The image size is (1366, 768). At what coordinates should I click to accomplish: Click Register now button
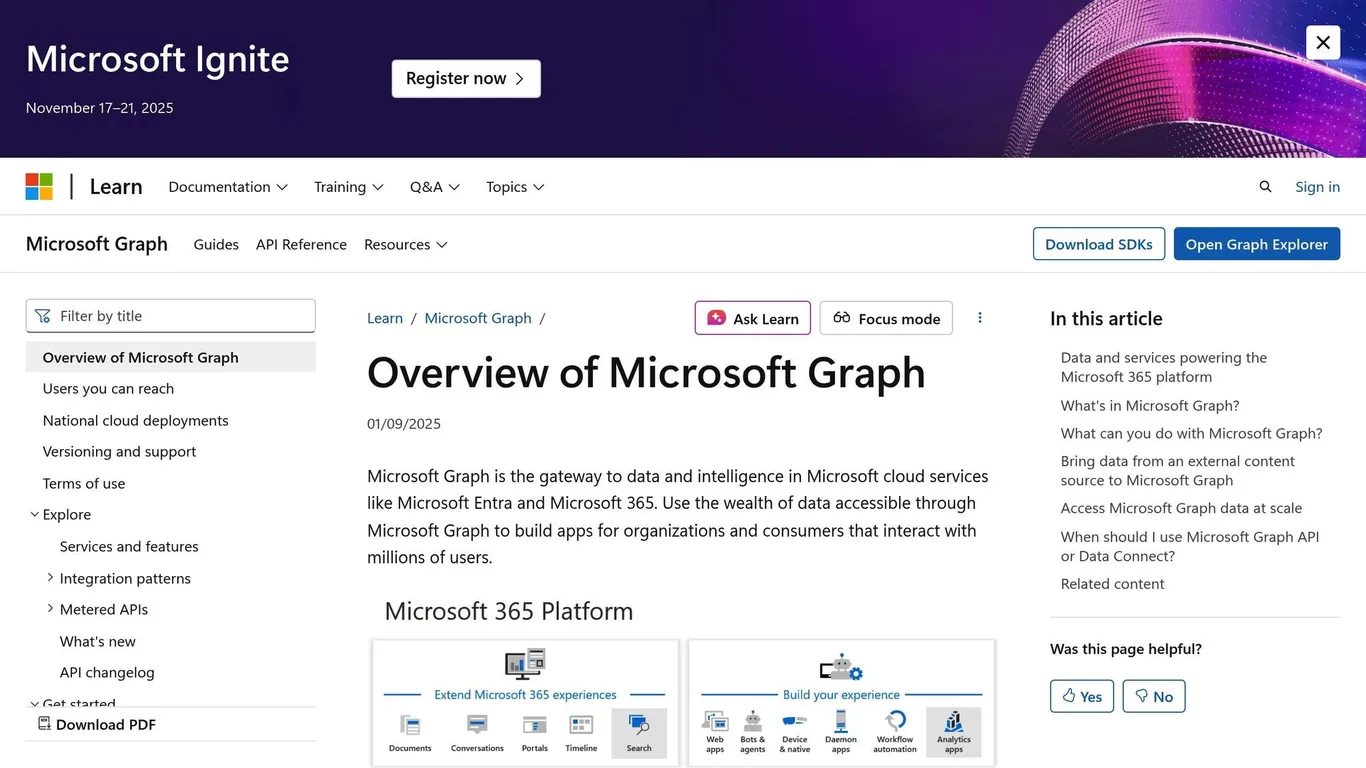pyautogui.click(x=466, y=79)
